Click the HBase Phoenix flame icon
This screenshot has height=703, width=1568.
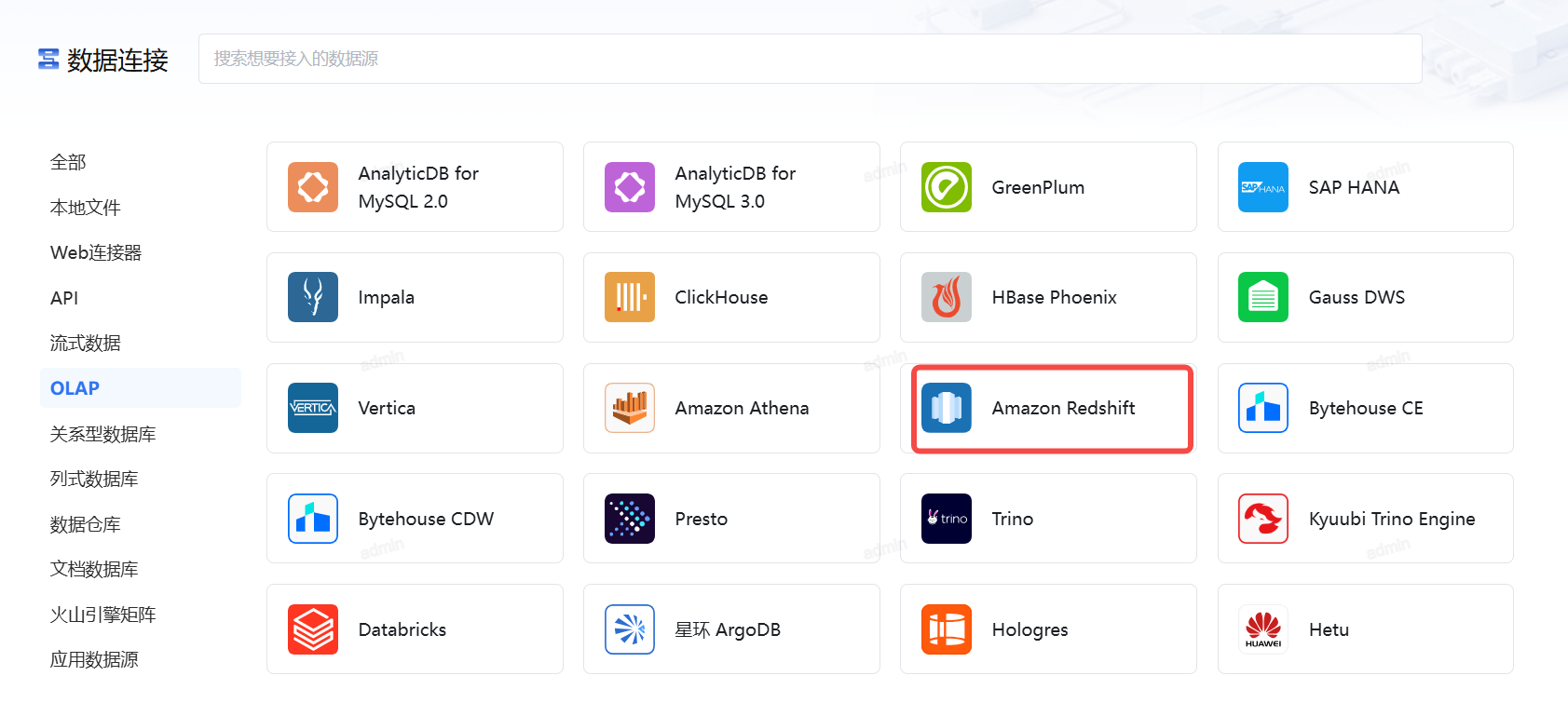point(947,297)
